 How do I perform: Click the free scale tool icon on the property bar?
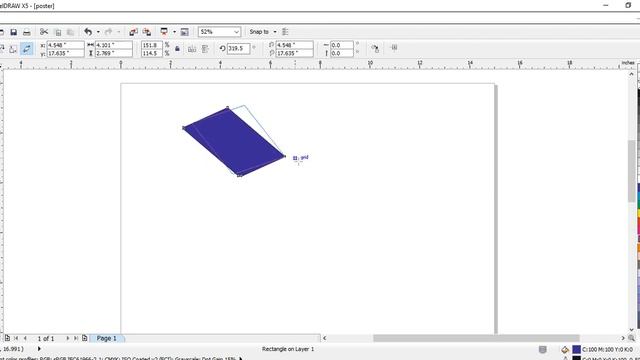click(13, 49)
